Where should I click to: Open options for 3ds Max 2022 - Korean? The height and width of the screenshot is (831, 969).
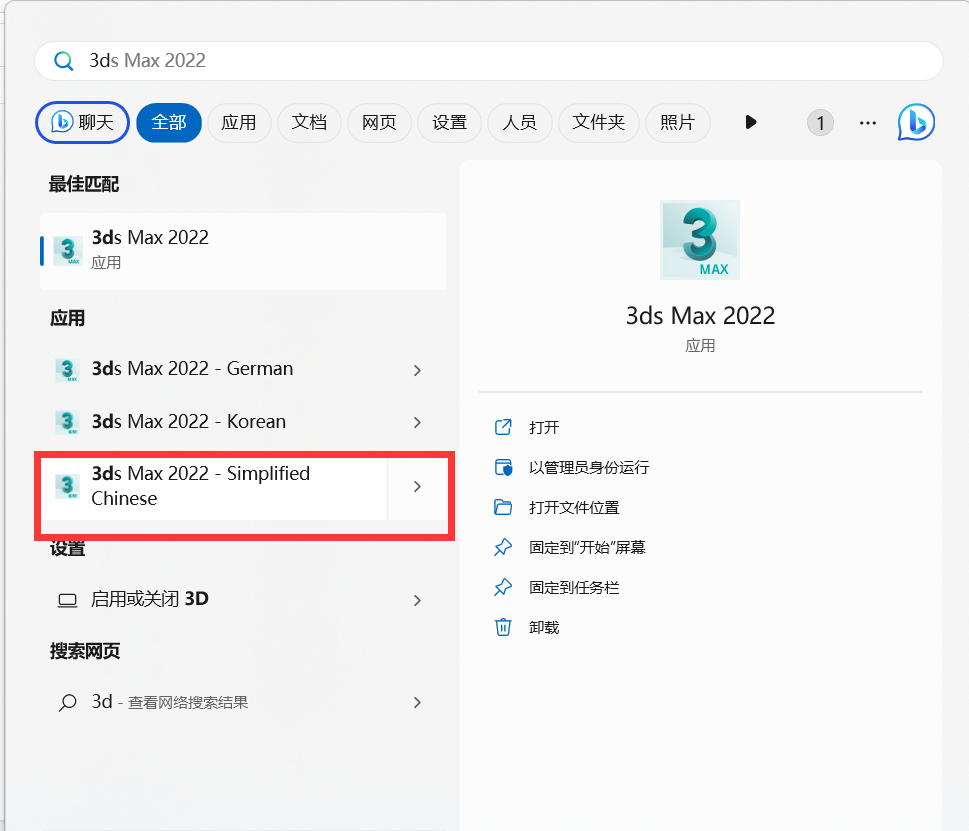[417, 422]
